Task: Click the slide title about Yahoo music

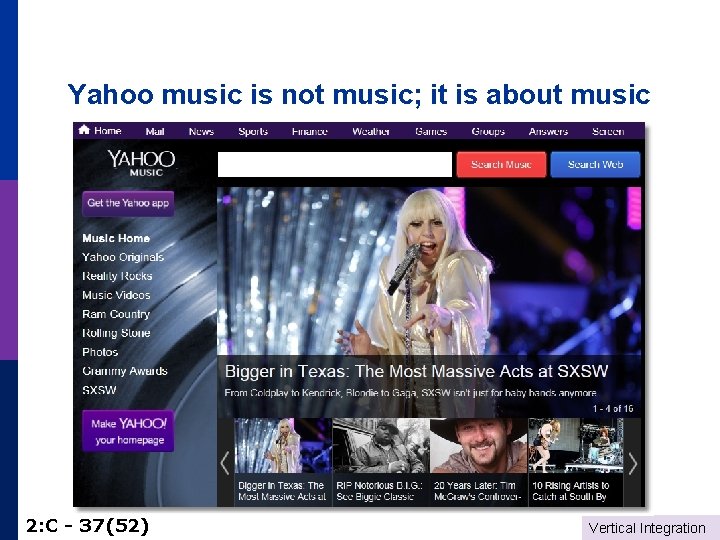Action: pyautogui.click(x=359, y=94)
